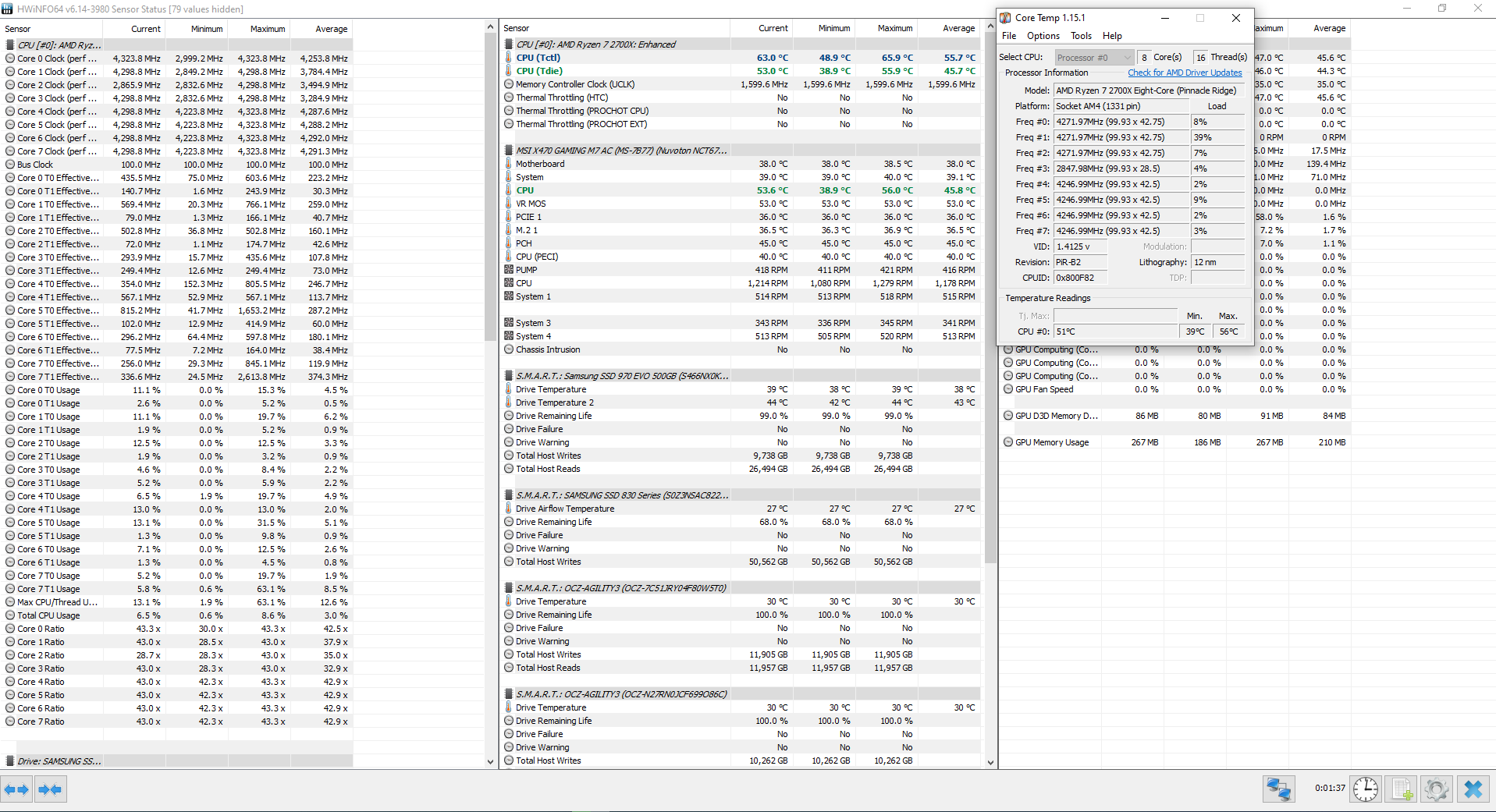Click the drive icon for Samsung SSD 970 EVO header

click(x=509, y=376)
